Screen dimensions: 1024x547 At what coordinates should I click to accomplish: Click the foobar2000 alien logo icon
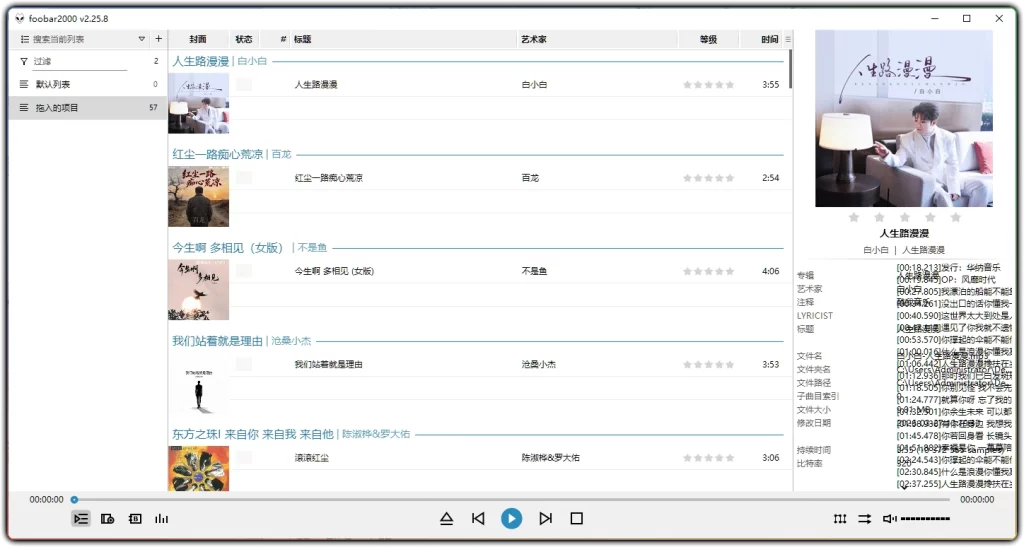coord(20,18)
